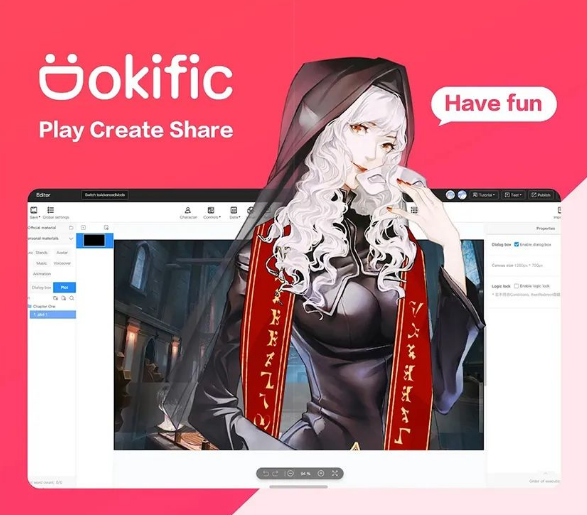Image resolution: width=587 pixels, height=515 pixels.
Task: Open the Test dropdown in header
Action: click(513, 195)
